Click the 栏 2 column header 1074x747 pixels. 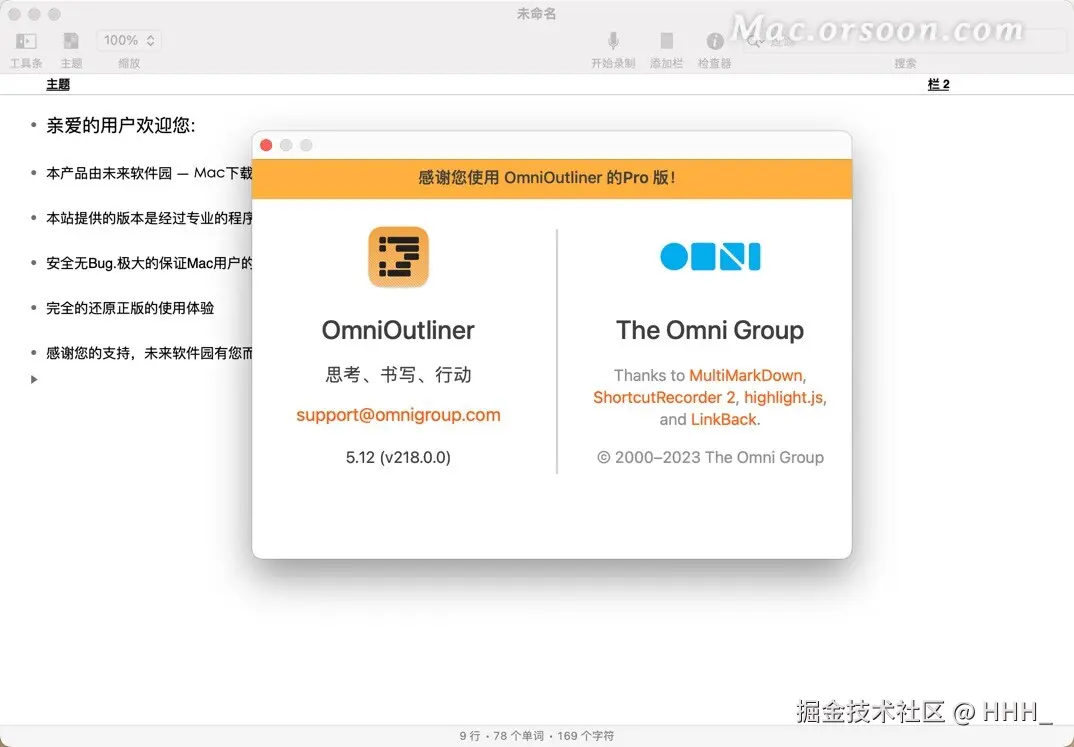click(x=938, y=84)
